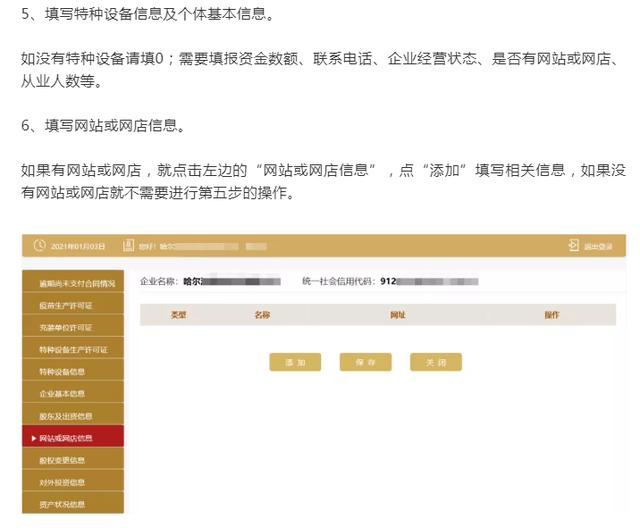This screenshot has width=640, height=528.
Task: Click the 名称 column header
Action: [262, 315]
